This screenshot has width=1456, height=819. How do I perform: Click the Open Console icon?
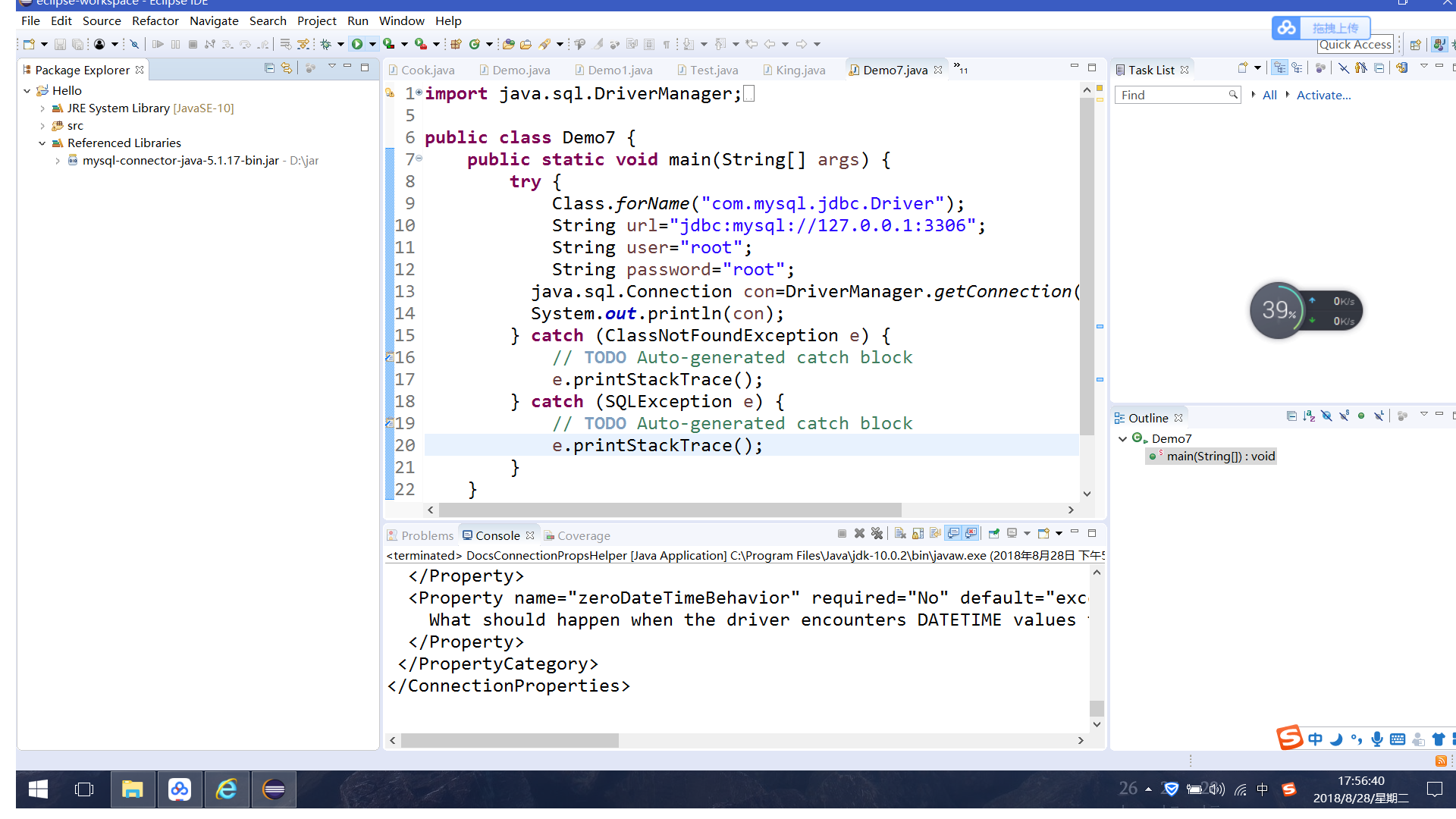[x=1043, y=533]
